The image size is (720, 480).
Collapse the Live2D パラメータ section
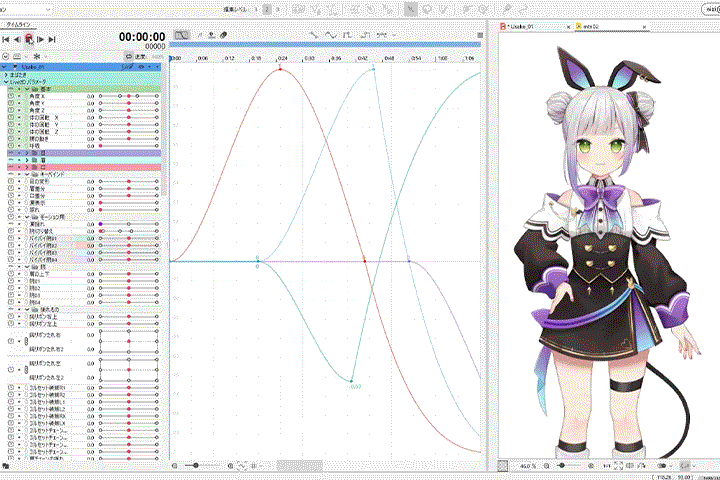[x=6, y=82]
